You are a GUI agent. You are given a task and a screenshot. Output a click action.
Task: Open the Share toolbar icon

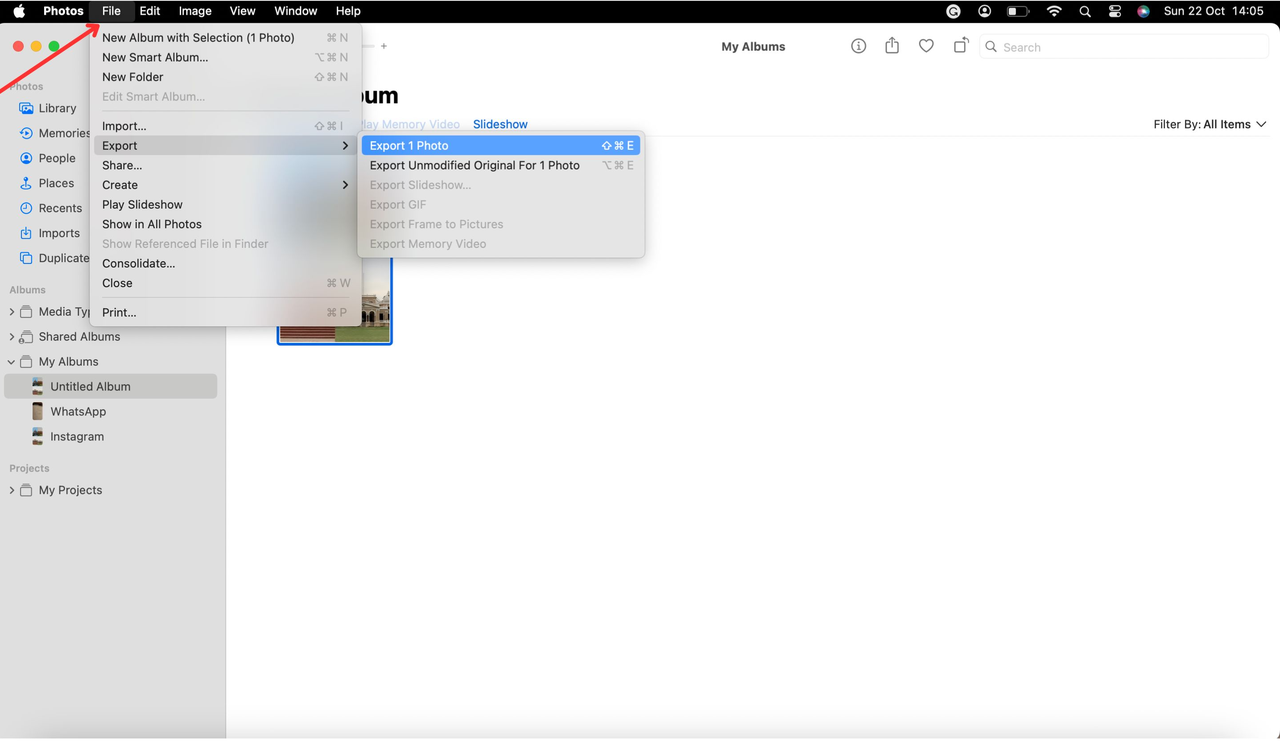pos(892,46)
